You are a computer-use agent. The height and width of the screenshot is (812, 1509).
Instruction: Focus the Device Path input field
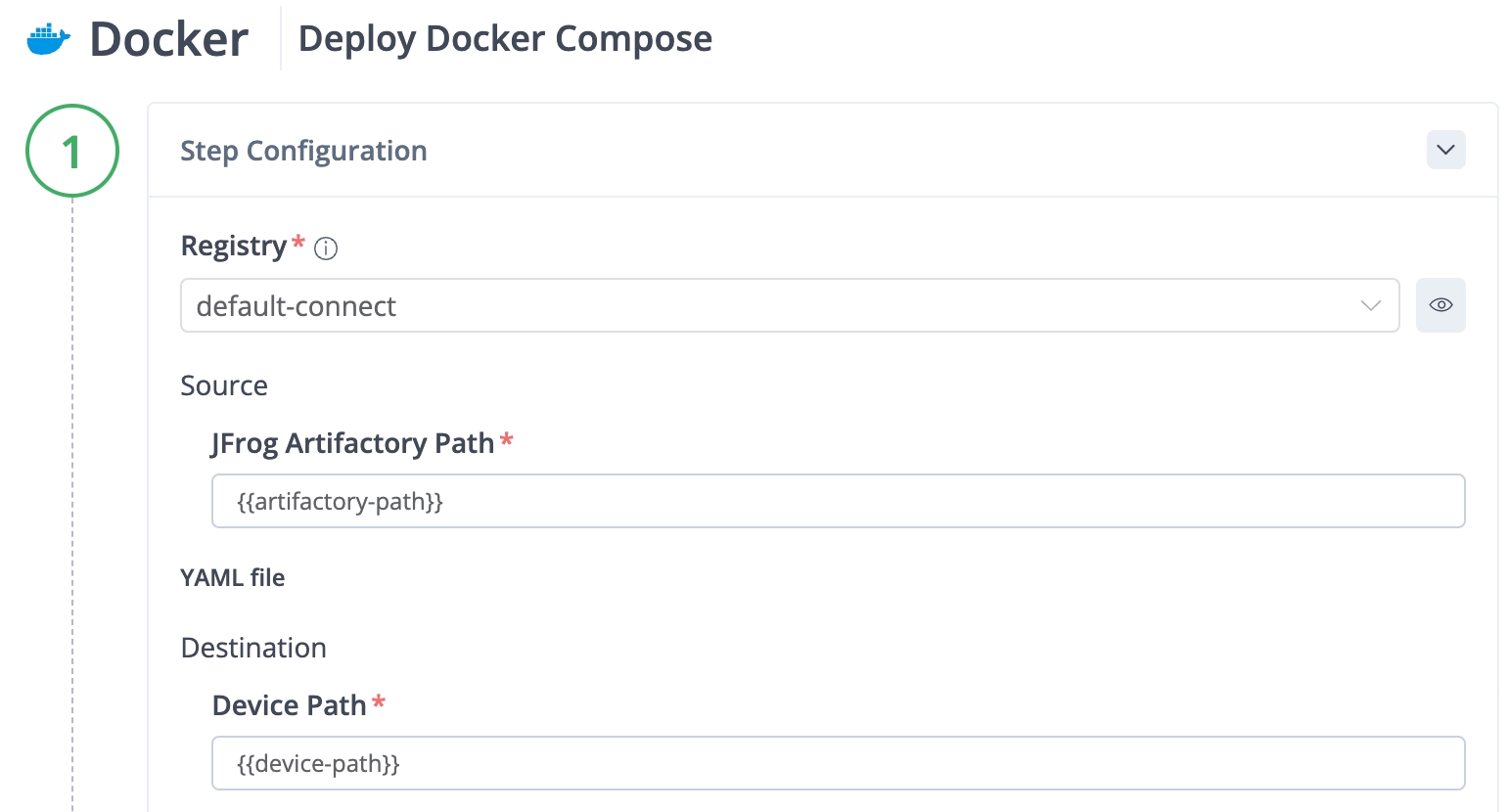point(838,763)
